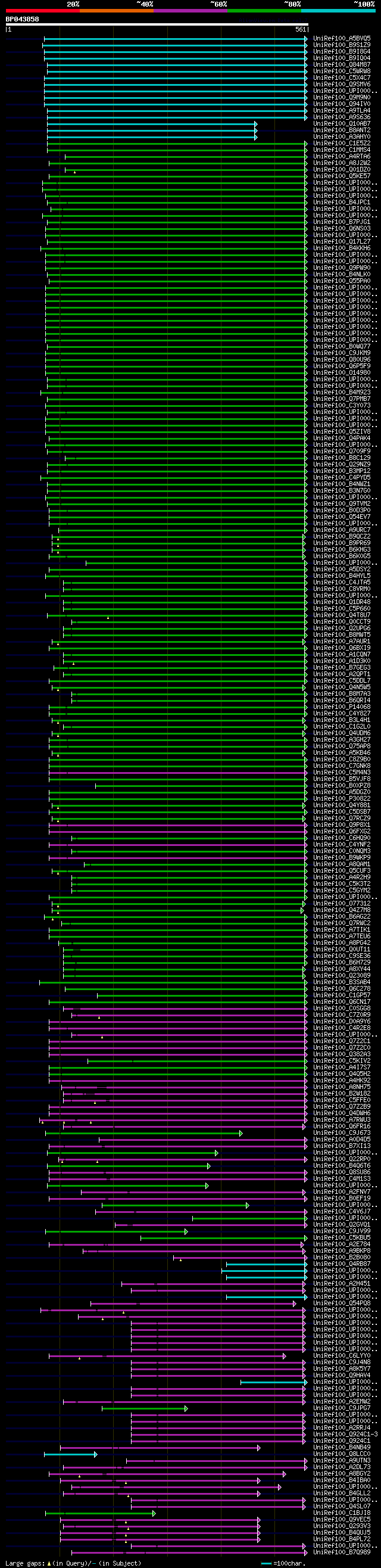Select the UniRef100_C7GNK8 label
The height and width of the screenshot is (1568, 381).
click(x=342, y=766)
